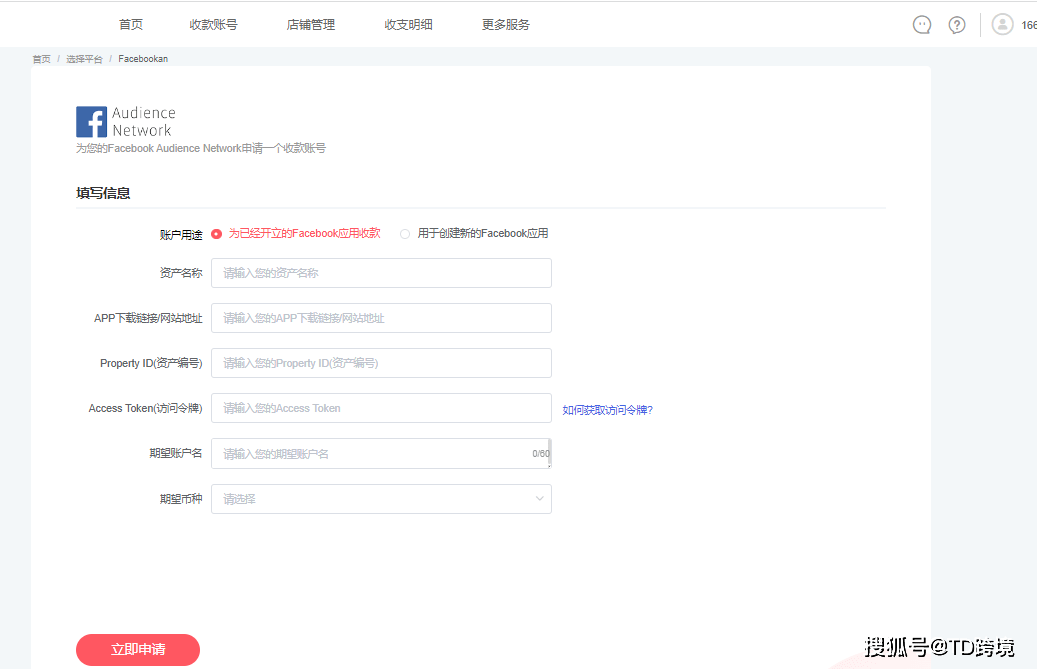Image resolution: width=1037 pixels, height=669 pixels.
Task: Click the 选择平台 breadcrumb link
Action: coord(84,59)
